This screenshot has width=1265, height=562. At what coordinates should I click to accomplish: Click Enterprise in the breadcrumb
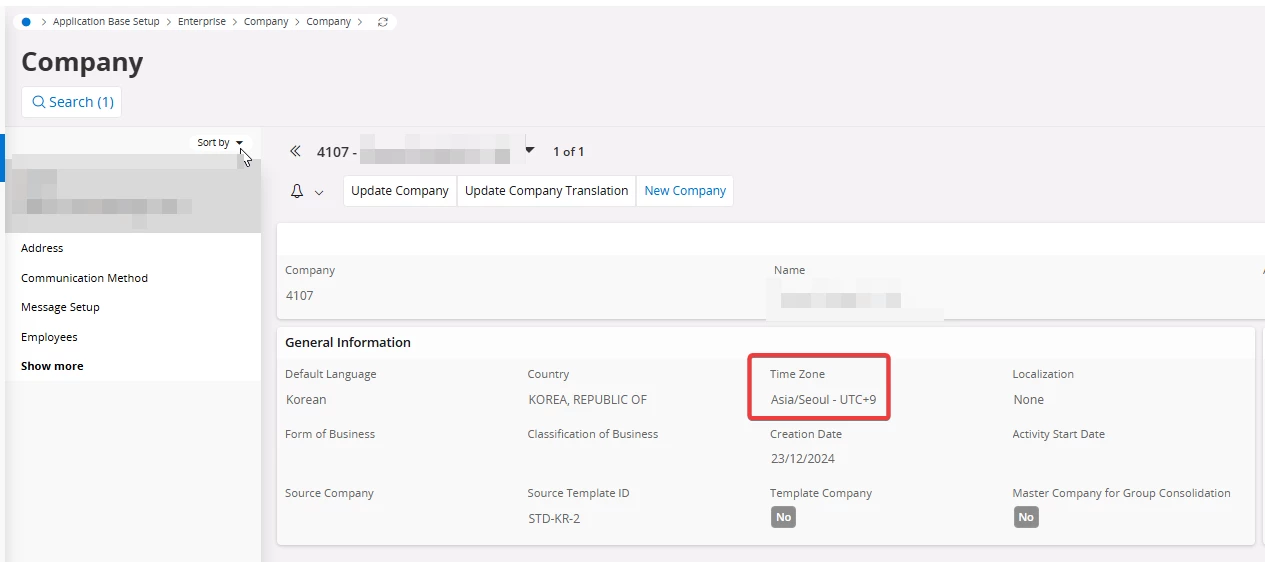(x=201, y=21)
